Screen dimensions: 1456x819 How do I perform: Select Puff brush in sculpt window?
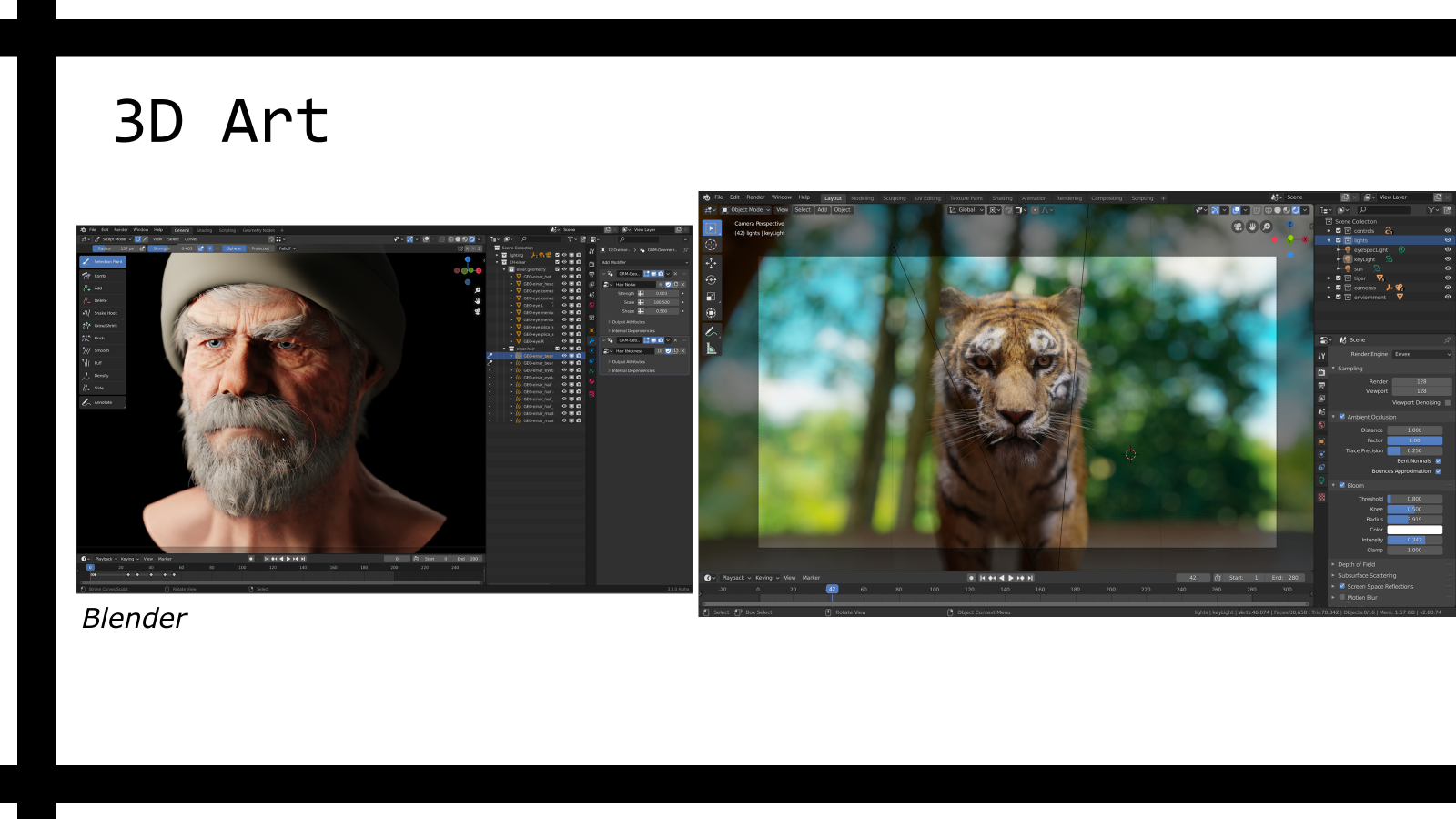103,362
